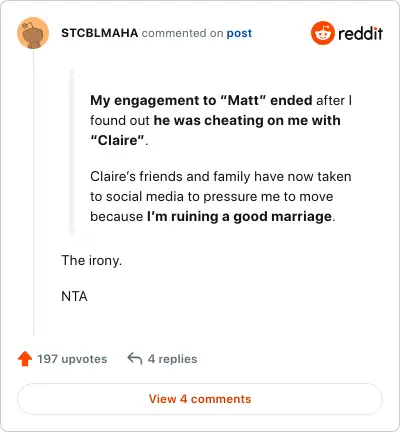Image resolution: width=400 pixels, height=432 pixels.
Task: Click the "commented on" label
Action: [182, 33]
